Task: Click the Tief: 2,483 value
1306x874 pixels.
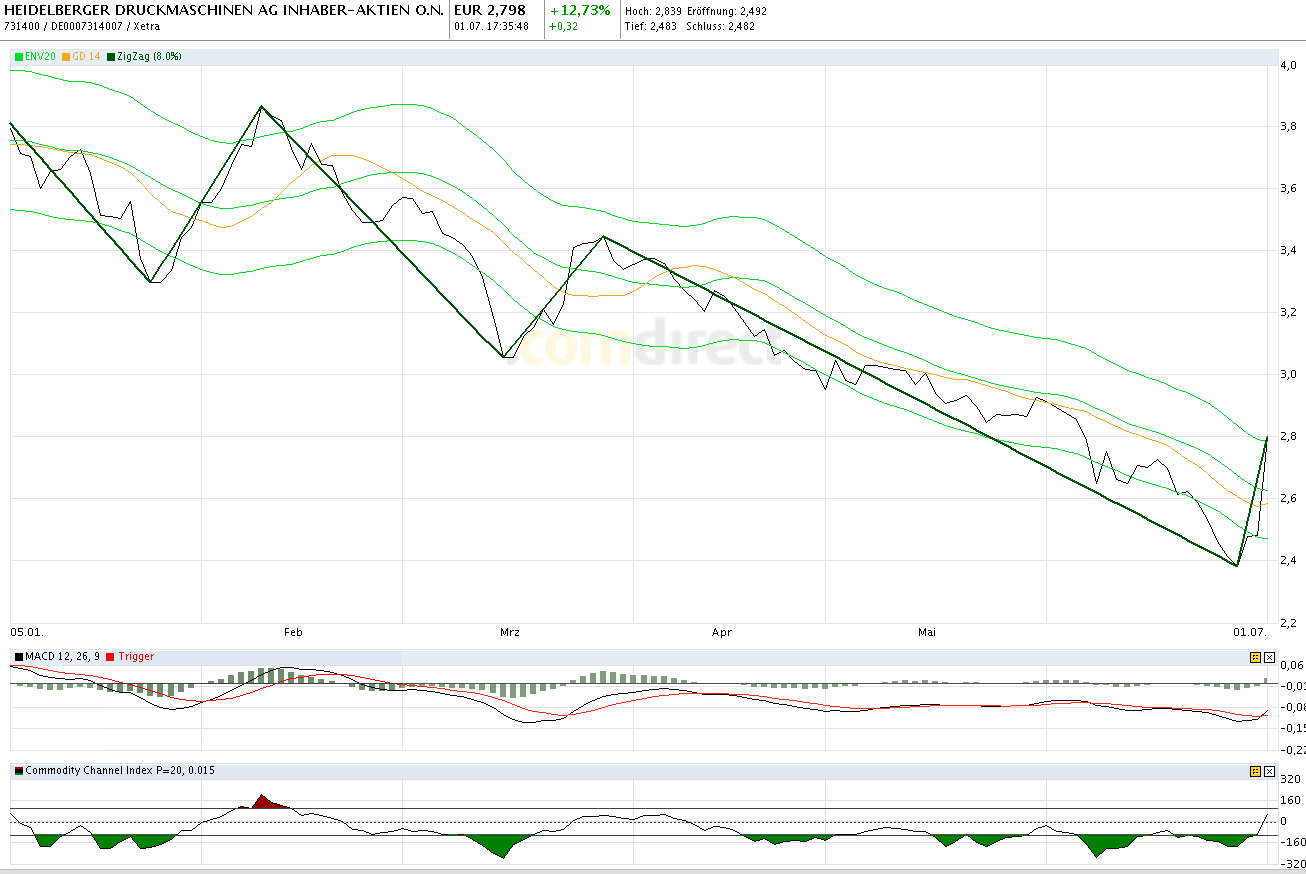Action: click(653, 26)
